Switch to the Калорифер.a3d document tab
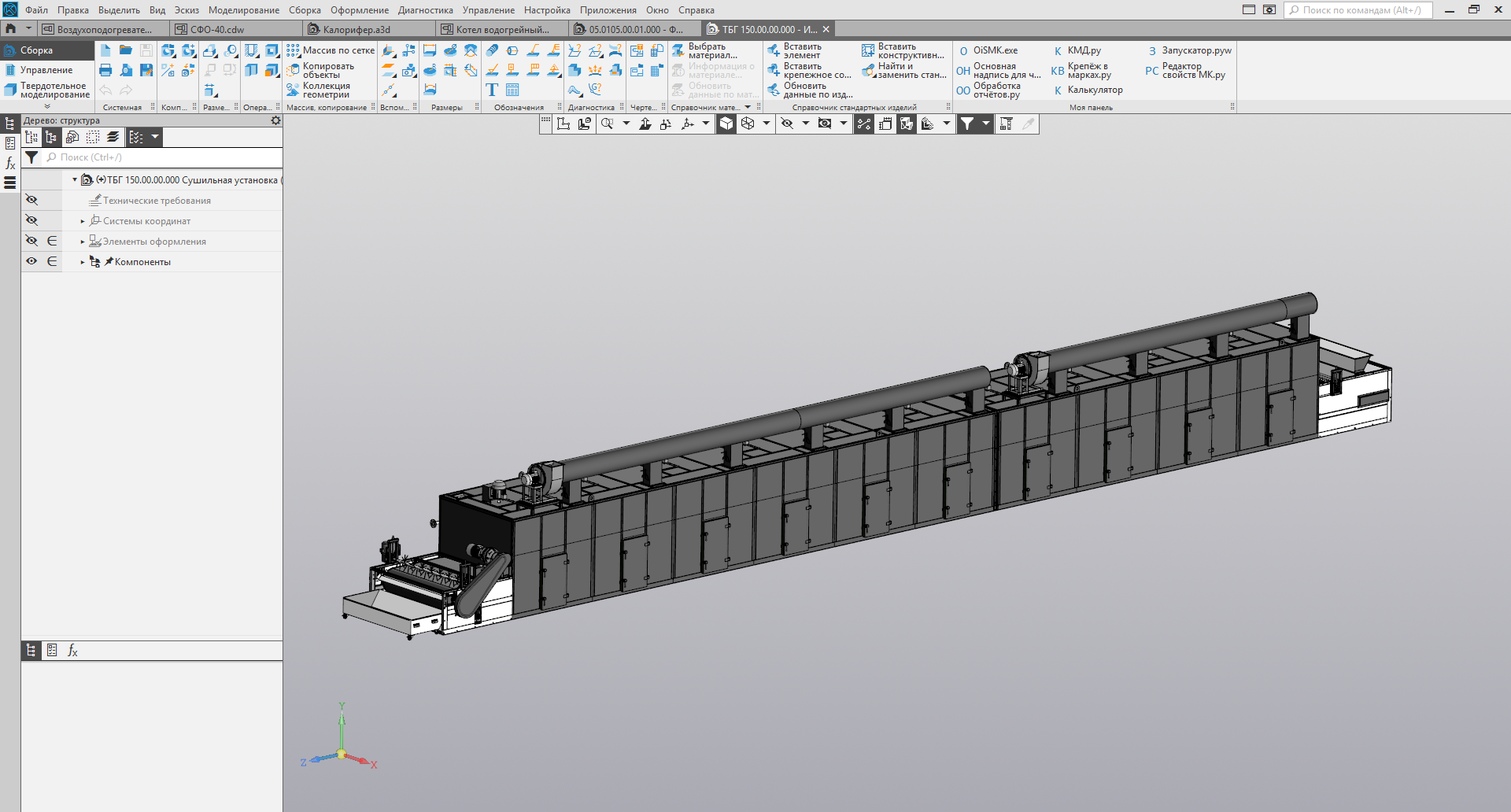Viewport: 1511px width, 812px height. 356,30
